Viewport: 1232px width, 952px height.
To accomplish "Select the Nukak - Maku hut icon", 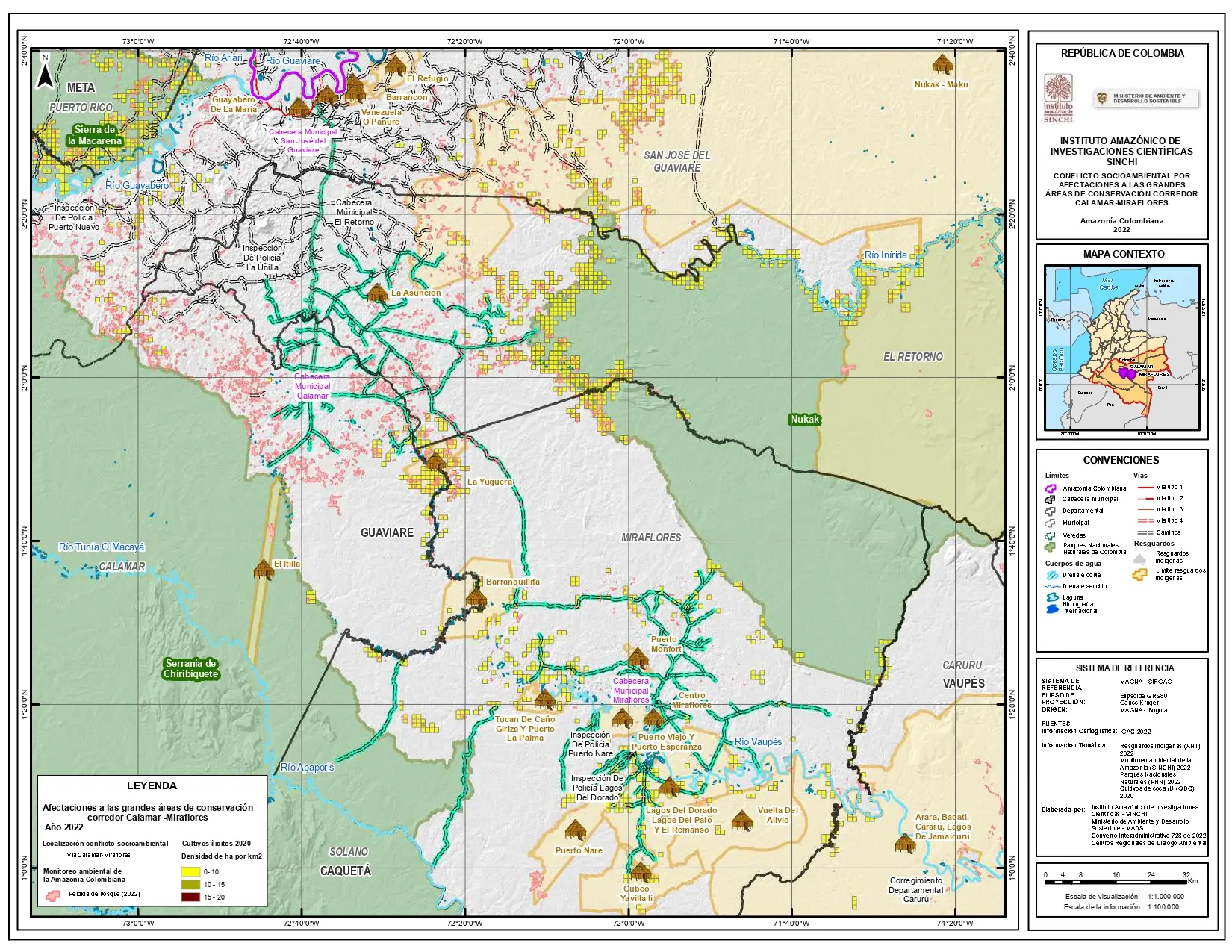I will 943,65.
